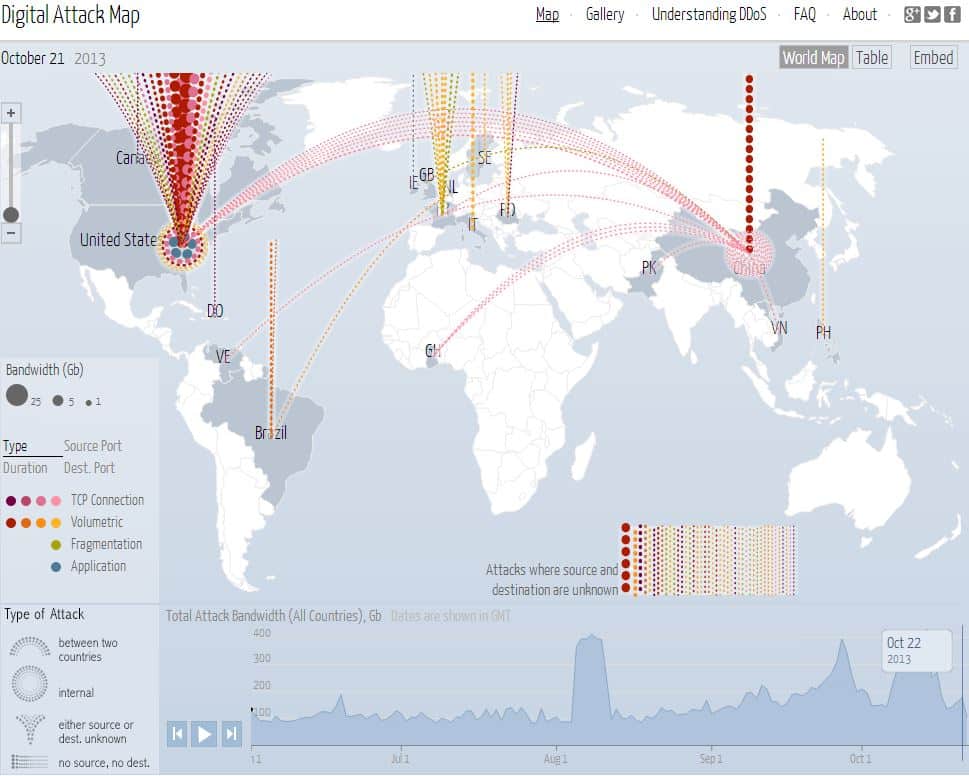Click 'either source or dest. unknown' icon
This screenshot has height=776, width=969.
click(30, 729)
